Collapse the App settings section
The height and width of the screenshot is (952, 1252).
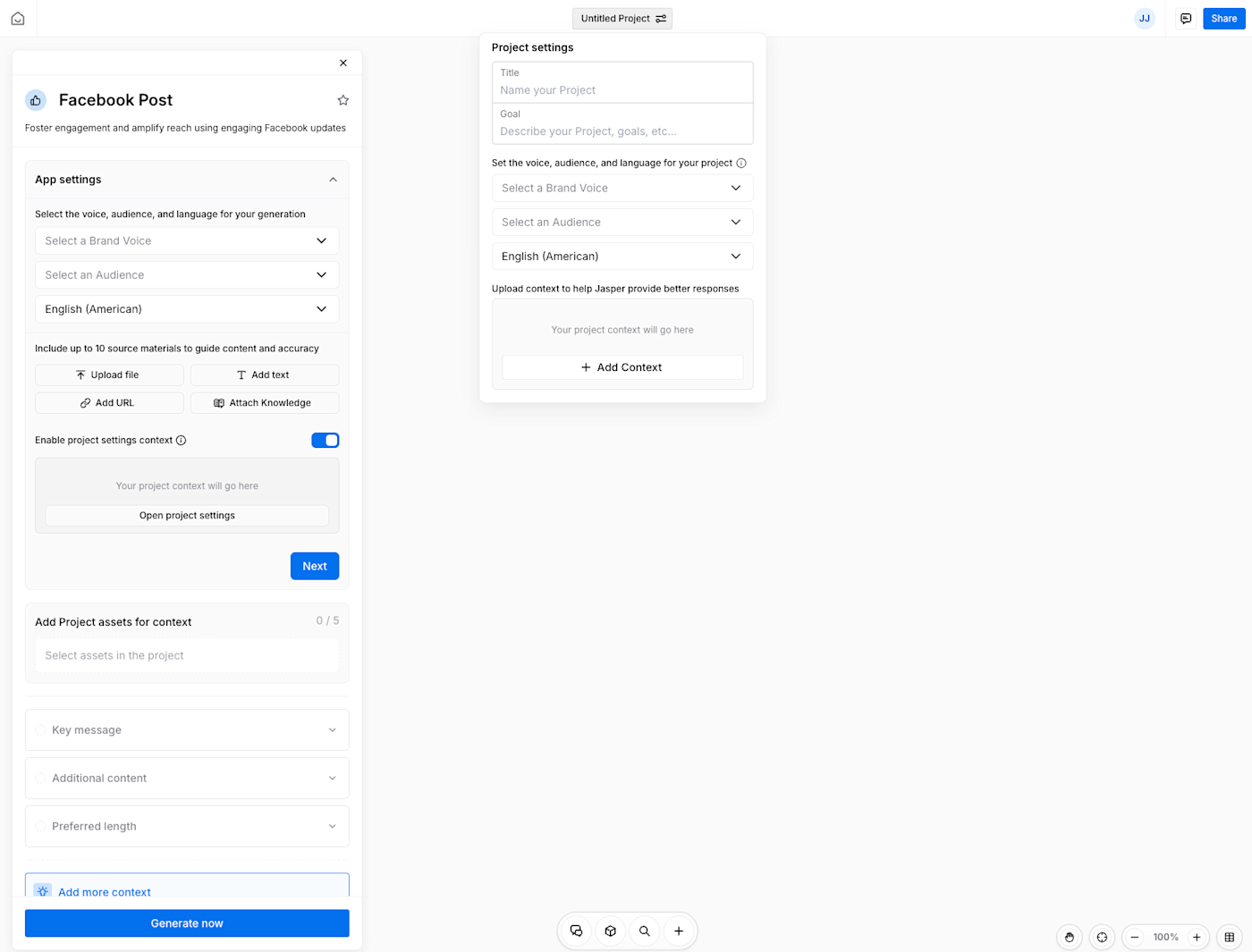(333, 180)
